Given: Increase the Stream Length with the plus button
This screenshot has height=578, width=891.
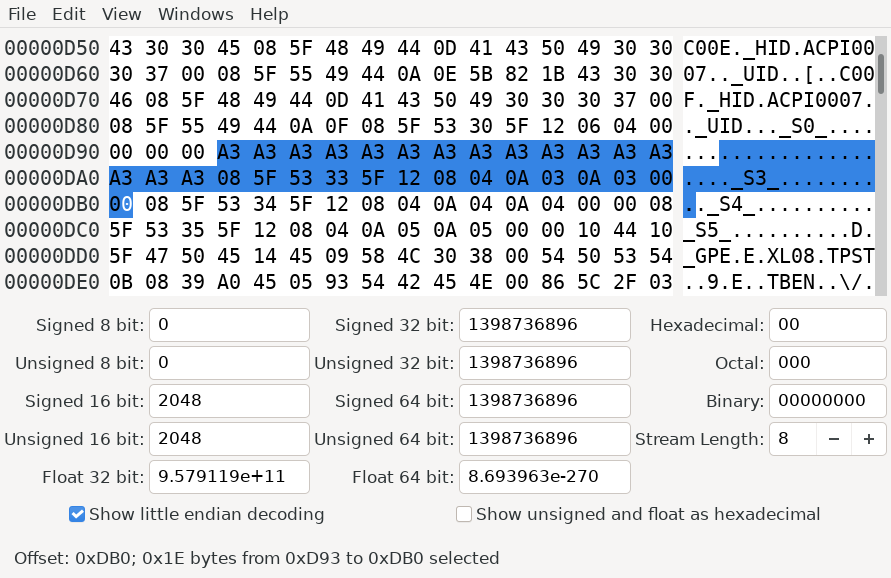Looking at the screenshot, I should coord(869,439).
